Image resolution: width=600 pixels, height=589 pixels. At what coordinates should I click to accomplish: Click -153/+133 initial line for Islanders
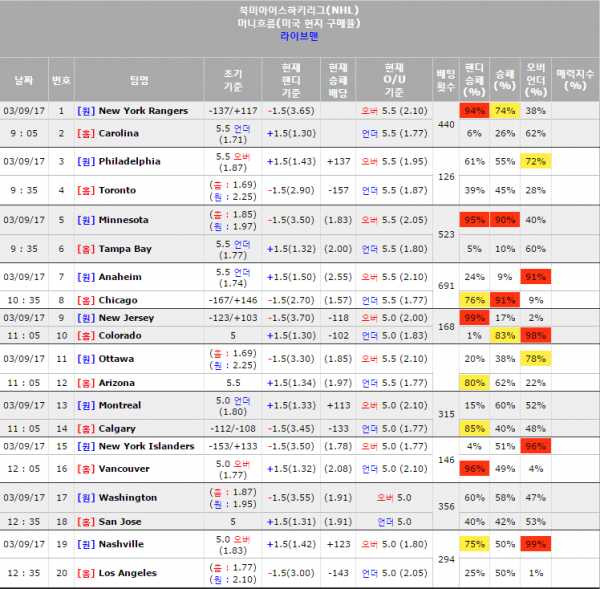(233, 446)
